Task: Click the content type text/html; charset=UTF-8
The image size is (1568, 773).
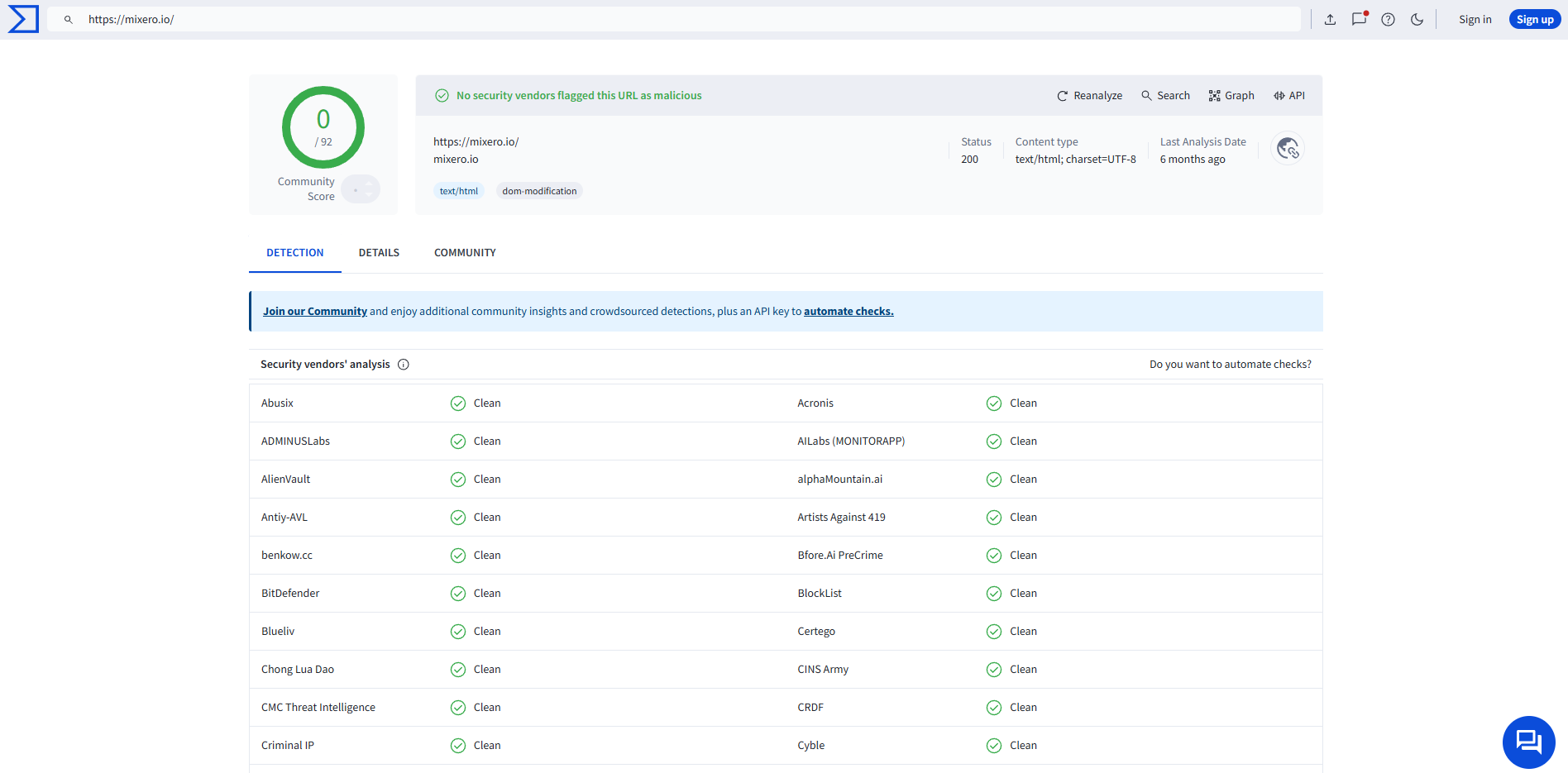Action: (x=1076, y=160)
